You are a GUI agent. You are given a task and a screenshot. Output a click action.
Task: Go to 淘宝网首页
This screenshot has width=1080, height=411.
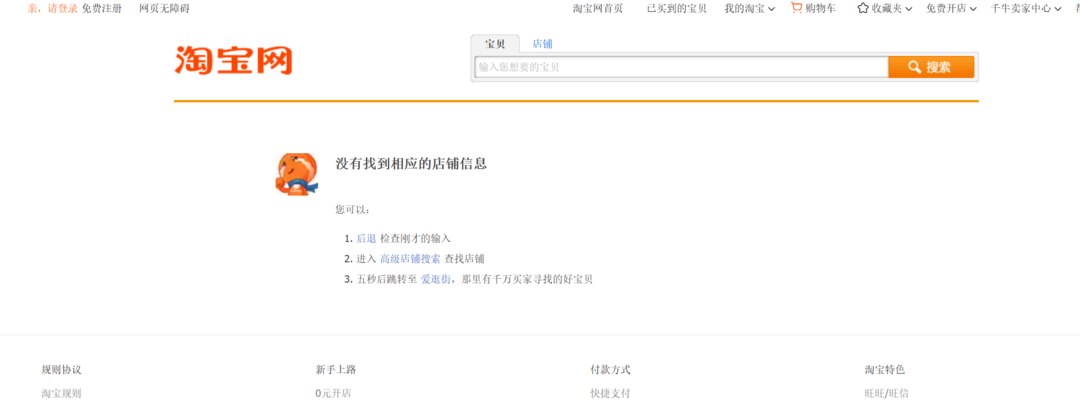598,9
